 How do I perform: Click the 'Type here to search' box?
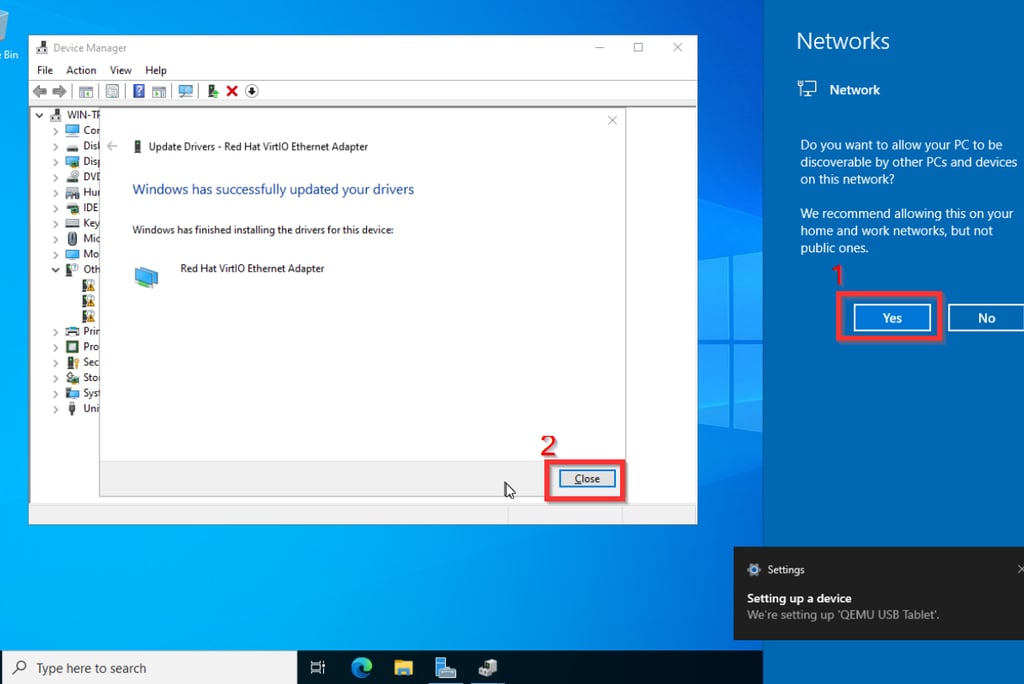[150, 668]
